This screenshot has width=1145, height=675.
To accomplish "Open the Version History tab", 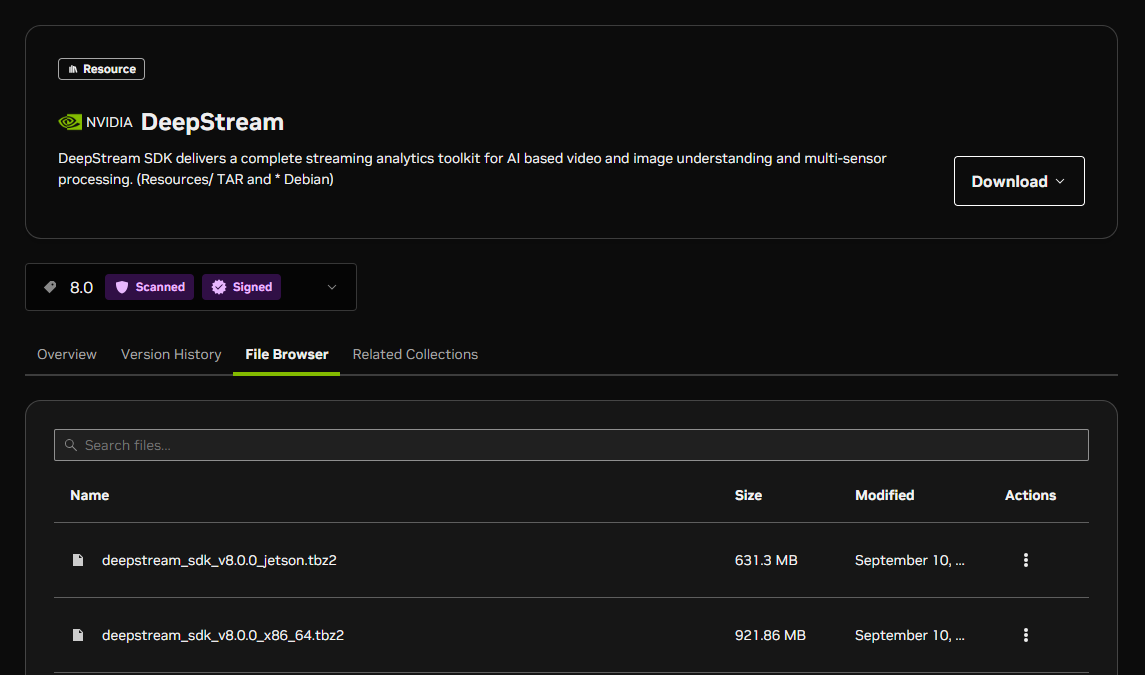I will [x=171, y=354].
